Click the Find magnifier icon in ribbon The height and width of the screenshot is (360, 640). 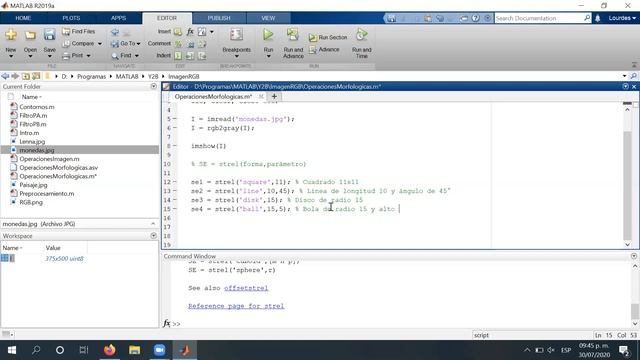(x=115, y=56)
